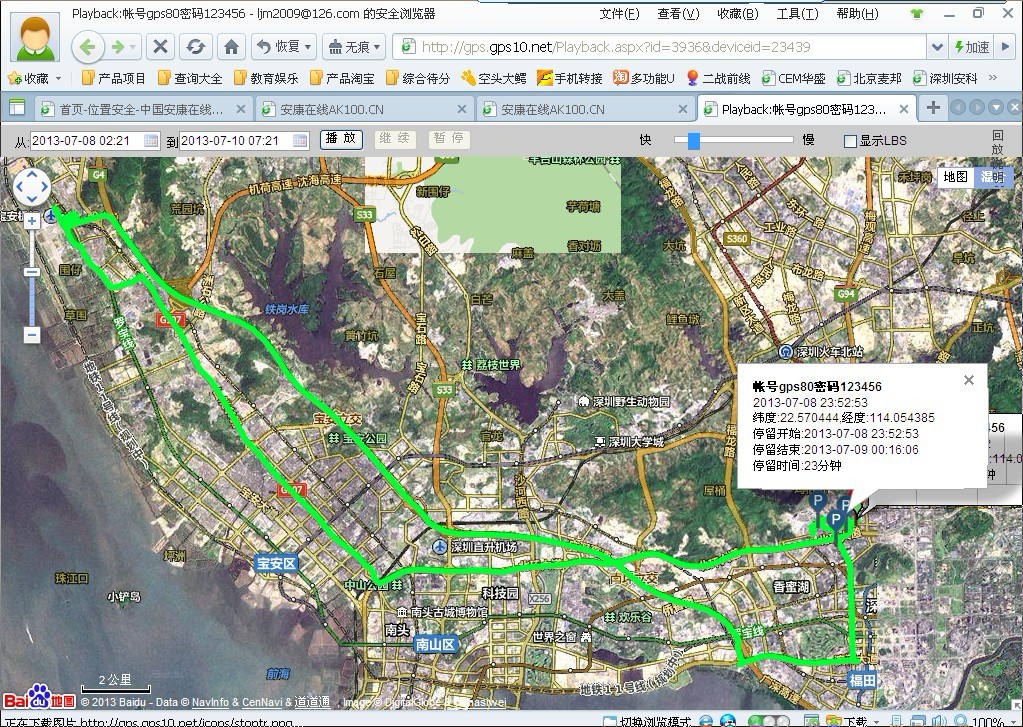Open the 二战前线 bookmark
The width and height of the screenshot is (1023, 727).
tap(718, 78)
